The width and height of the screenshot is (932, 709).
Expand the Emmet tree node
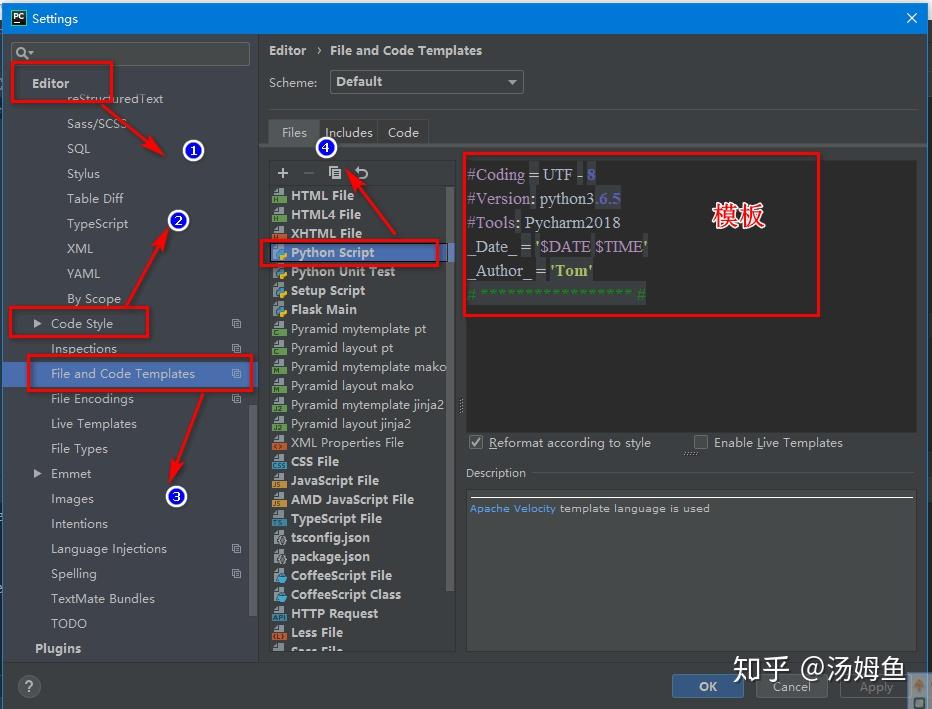coord(37,474)
